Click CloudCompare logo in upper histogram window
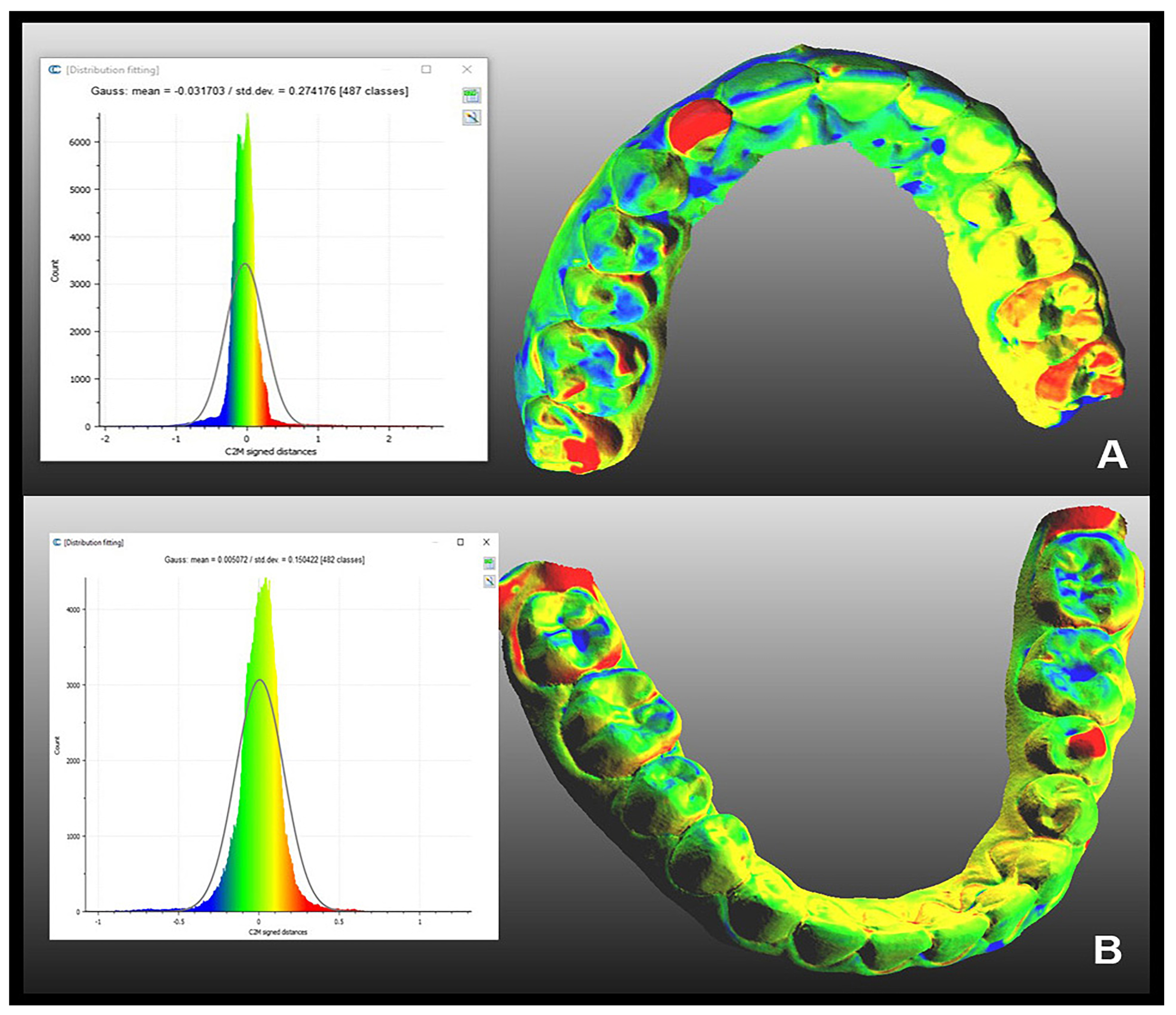Image resolution: width=1176 pixels, height=1015 pixels. coord(55,69)
